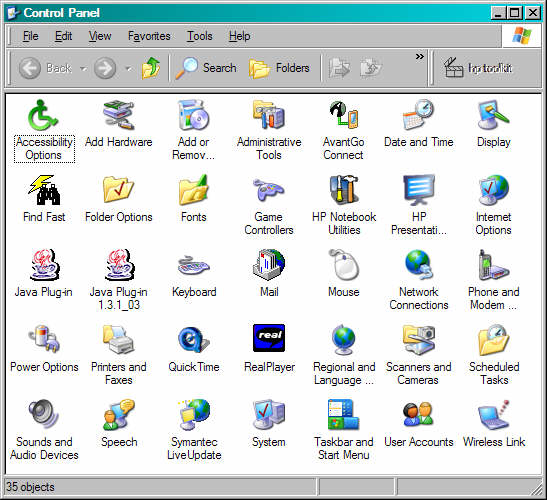The height and width of the screenshot is (500, 547).
Task: Open the Favorites menu
Action: [149, 36]
